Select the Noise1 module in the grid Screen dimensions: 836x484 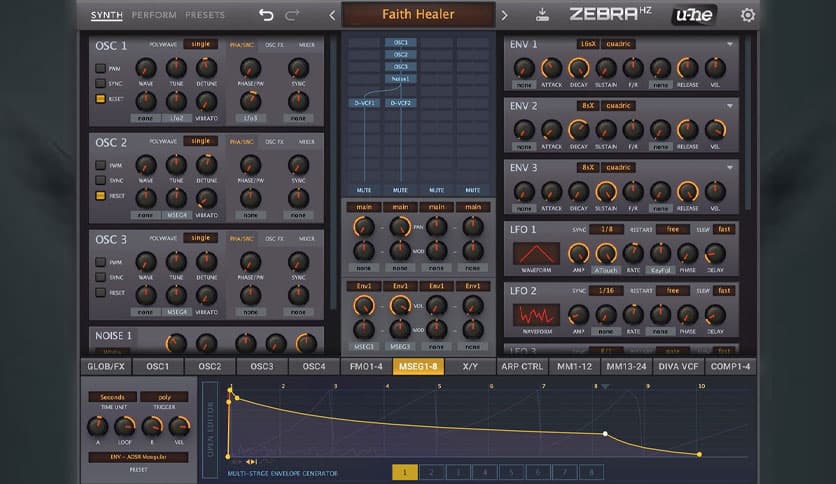[400, 79]
